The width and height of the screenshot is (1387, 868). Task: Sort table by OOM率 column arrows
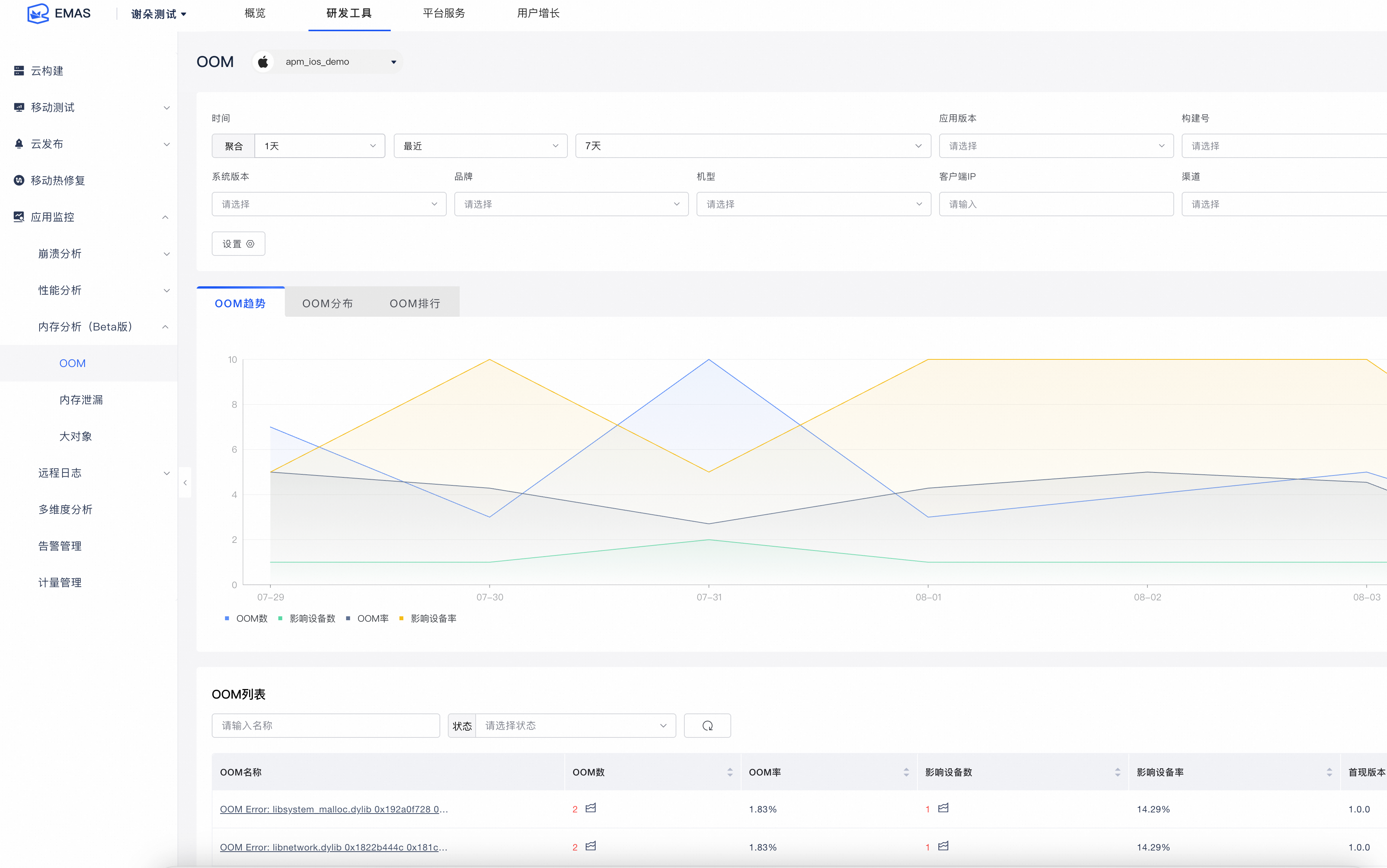(x=906, y=772)
